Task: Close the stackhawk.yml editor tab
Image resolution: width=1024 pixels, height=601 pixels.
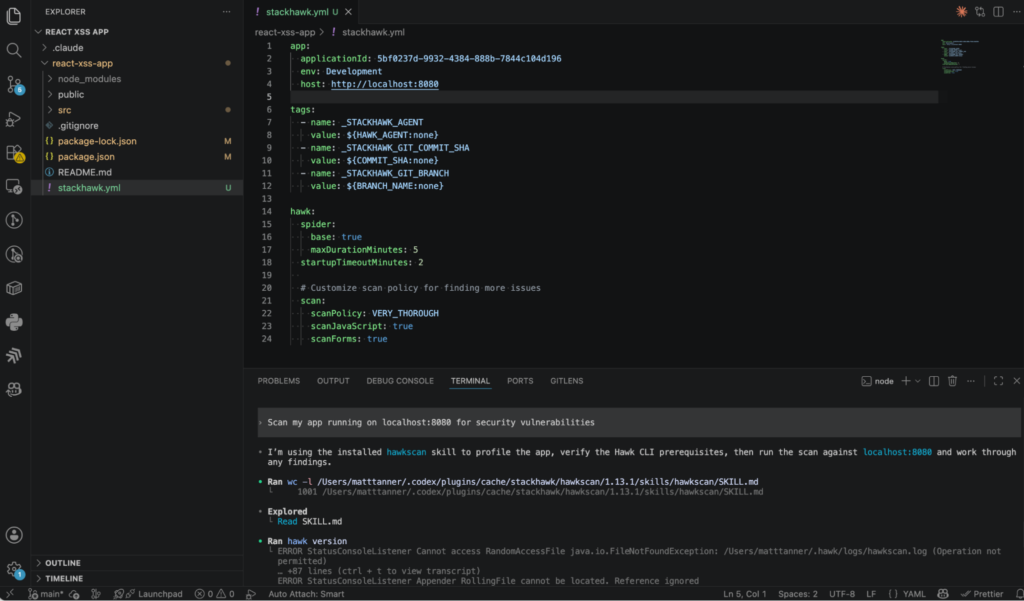Action: pyautogui.click(x=348, y=12)
